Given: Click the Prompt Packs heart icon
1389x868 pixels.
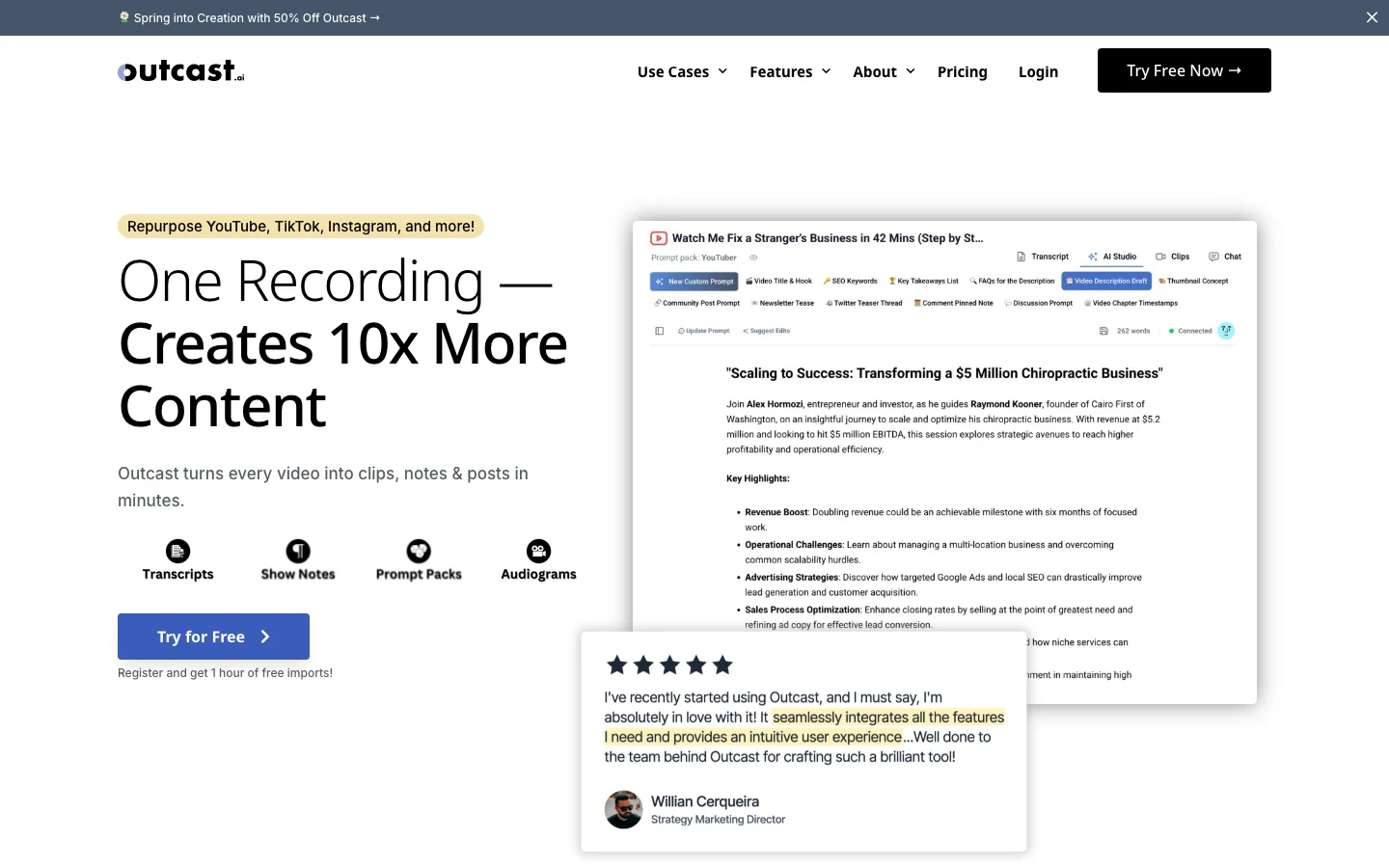Looking at the screenshot, I should pos(419,551).
